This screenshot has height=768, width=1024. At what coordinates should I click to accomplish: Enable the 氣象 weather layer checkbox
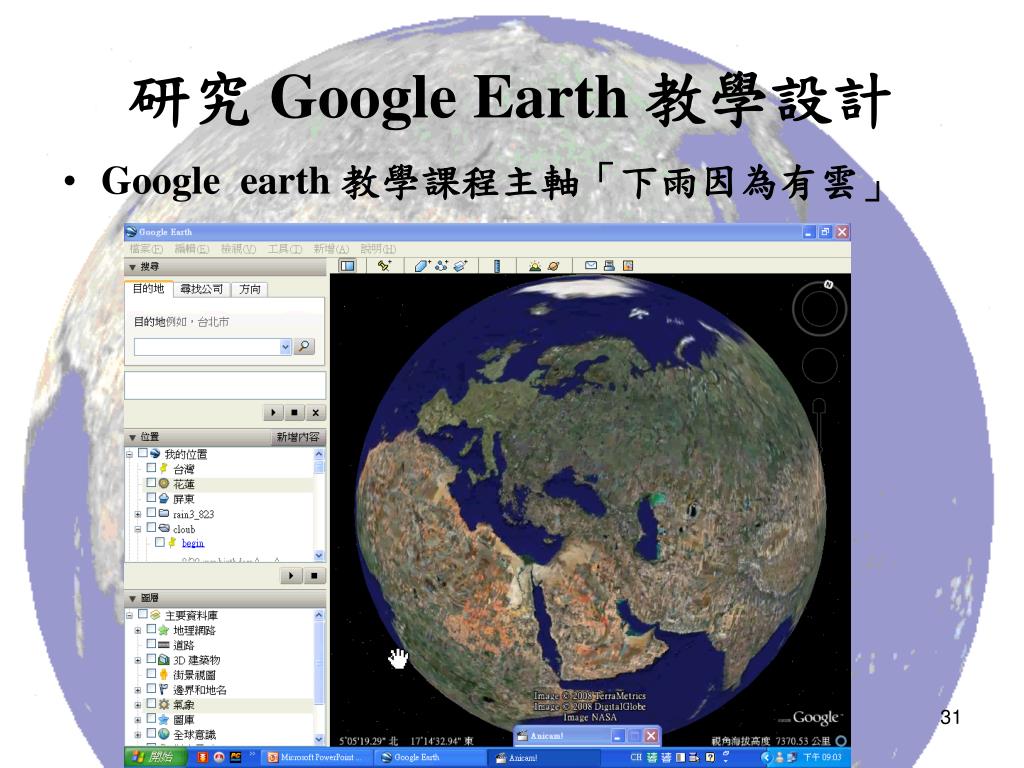click(x=152, y=704)
